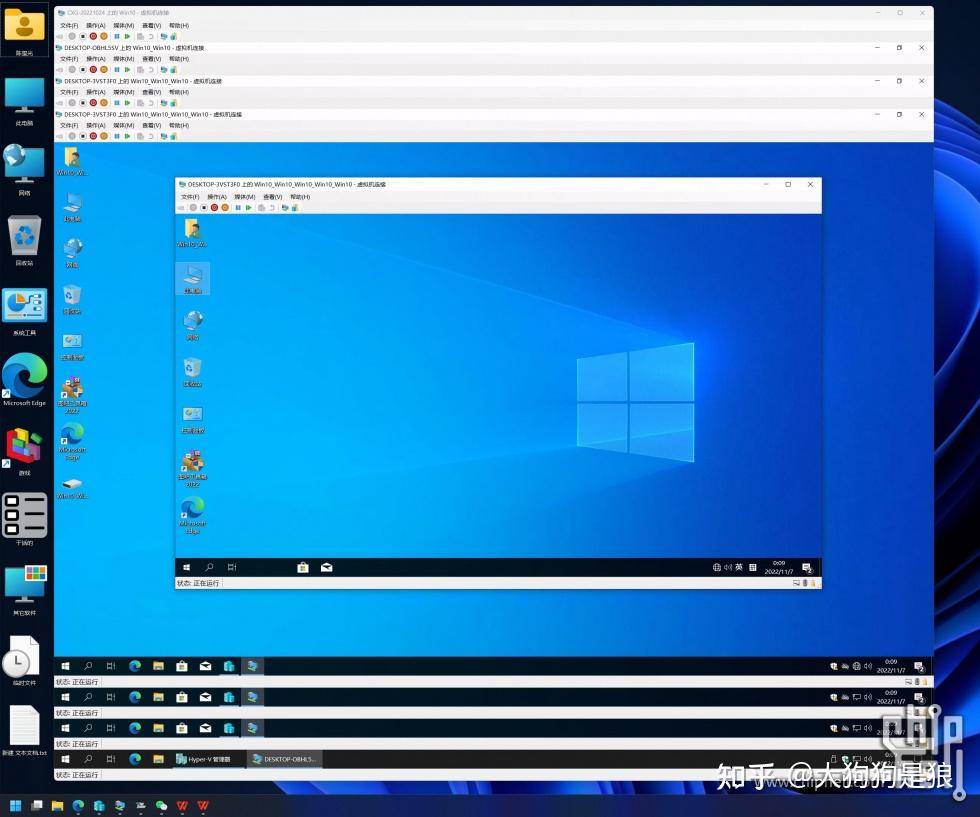
Task: Select 新建 文本文档.txt file on host desktop
Action: pyautogui.click(x=24, y=730)
